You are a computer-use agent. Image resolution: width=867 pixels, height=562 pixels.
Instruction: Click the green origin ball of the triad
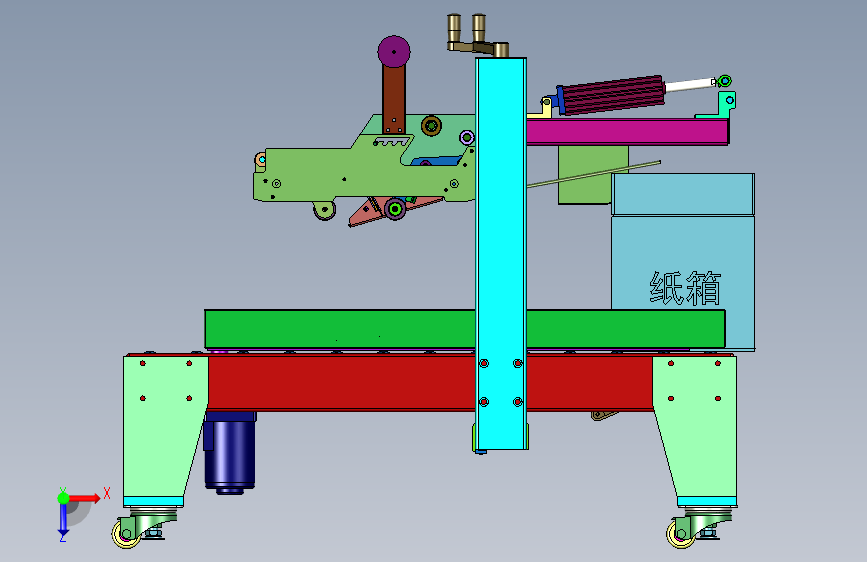[63, 498]
